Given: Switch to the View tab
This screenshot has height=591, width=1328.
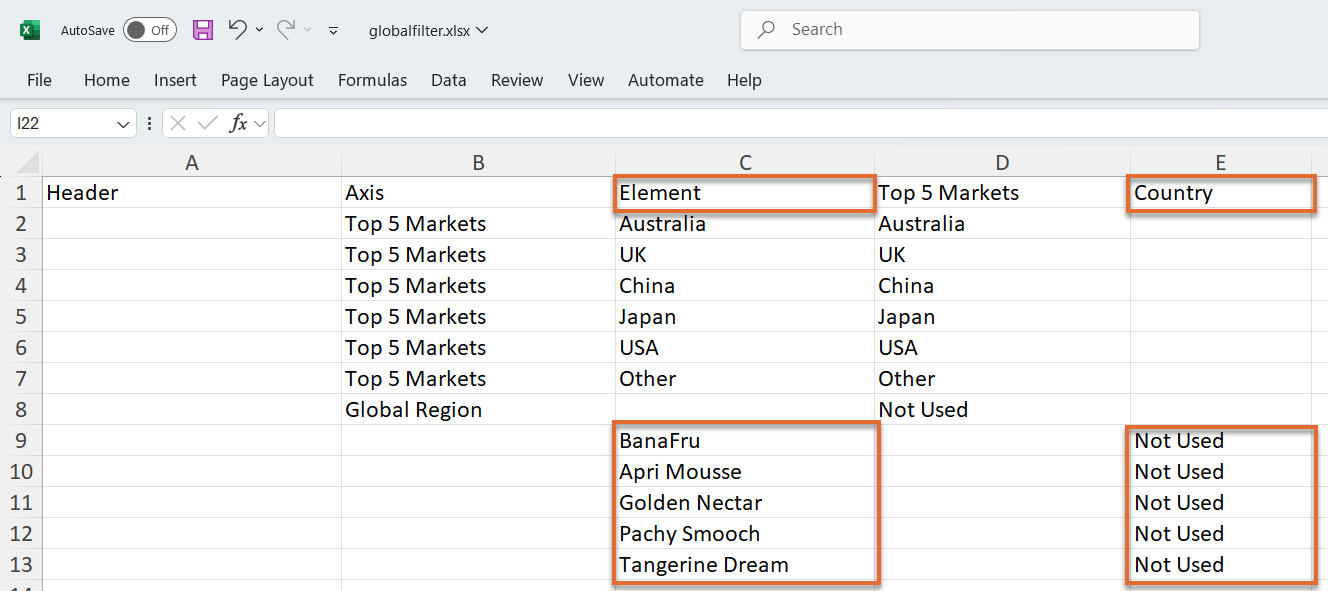Looking at the screenshot, I should pyautogui.click(x=586, y=80).
